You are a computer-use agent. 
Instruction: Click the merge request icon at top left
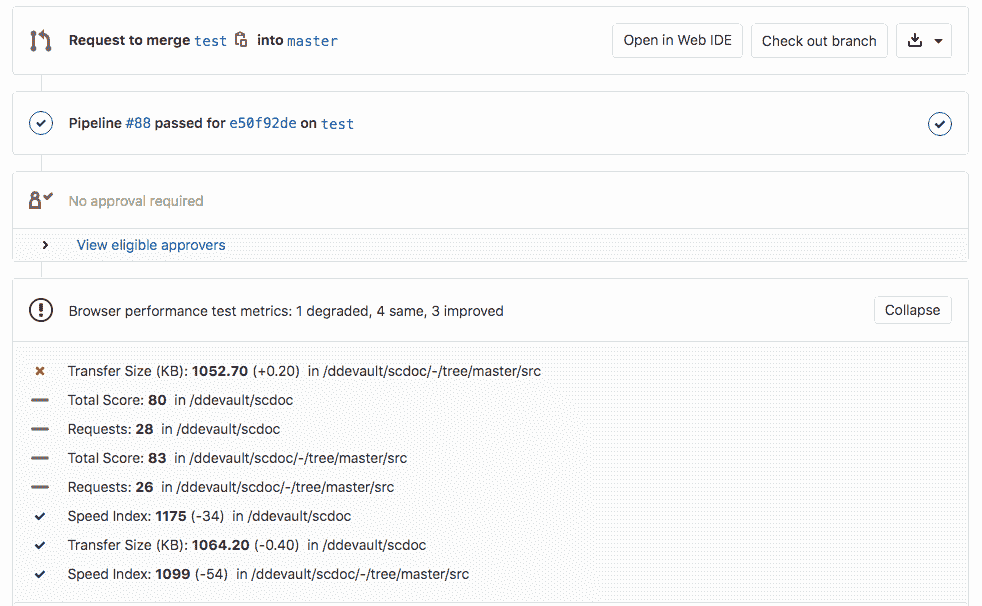click(40, 40)
